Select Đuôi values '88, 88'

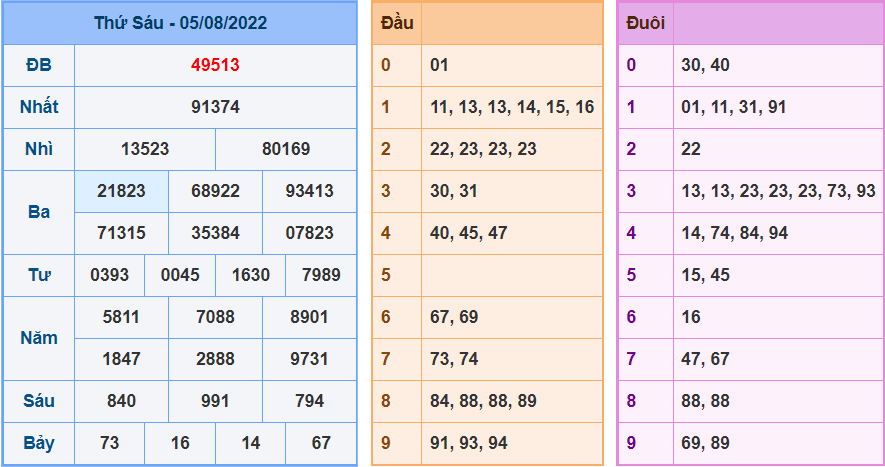(x=706, y=401)
